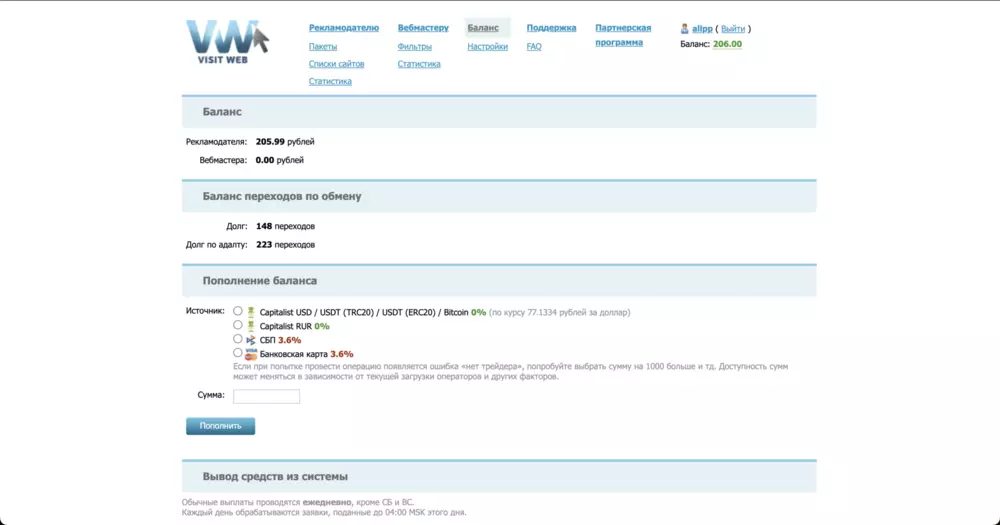Click the Выйти logout link
The image size is (1000, 525).
(733, 29)
